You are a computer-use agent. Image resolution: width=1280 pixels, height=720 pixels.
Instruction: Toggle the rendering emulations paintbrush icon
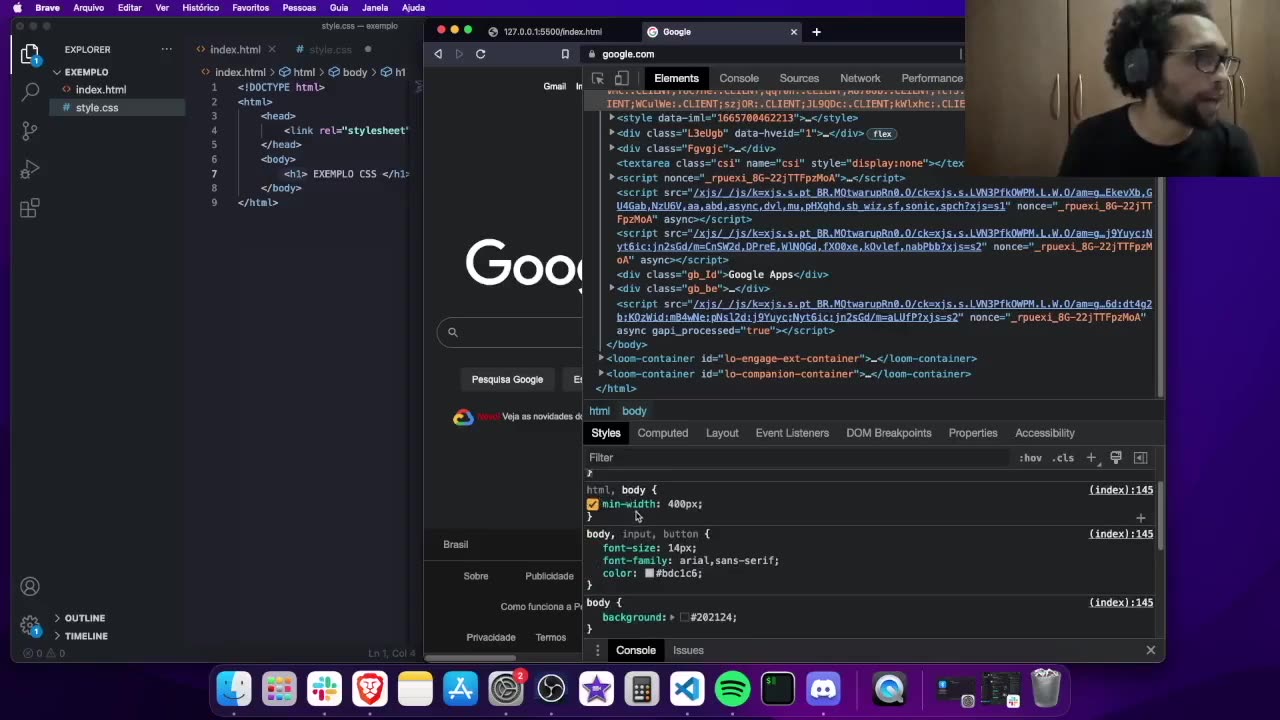point(1116,458)
